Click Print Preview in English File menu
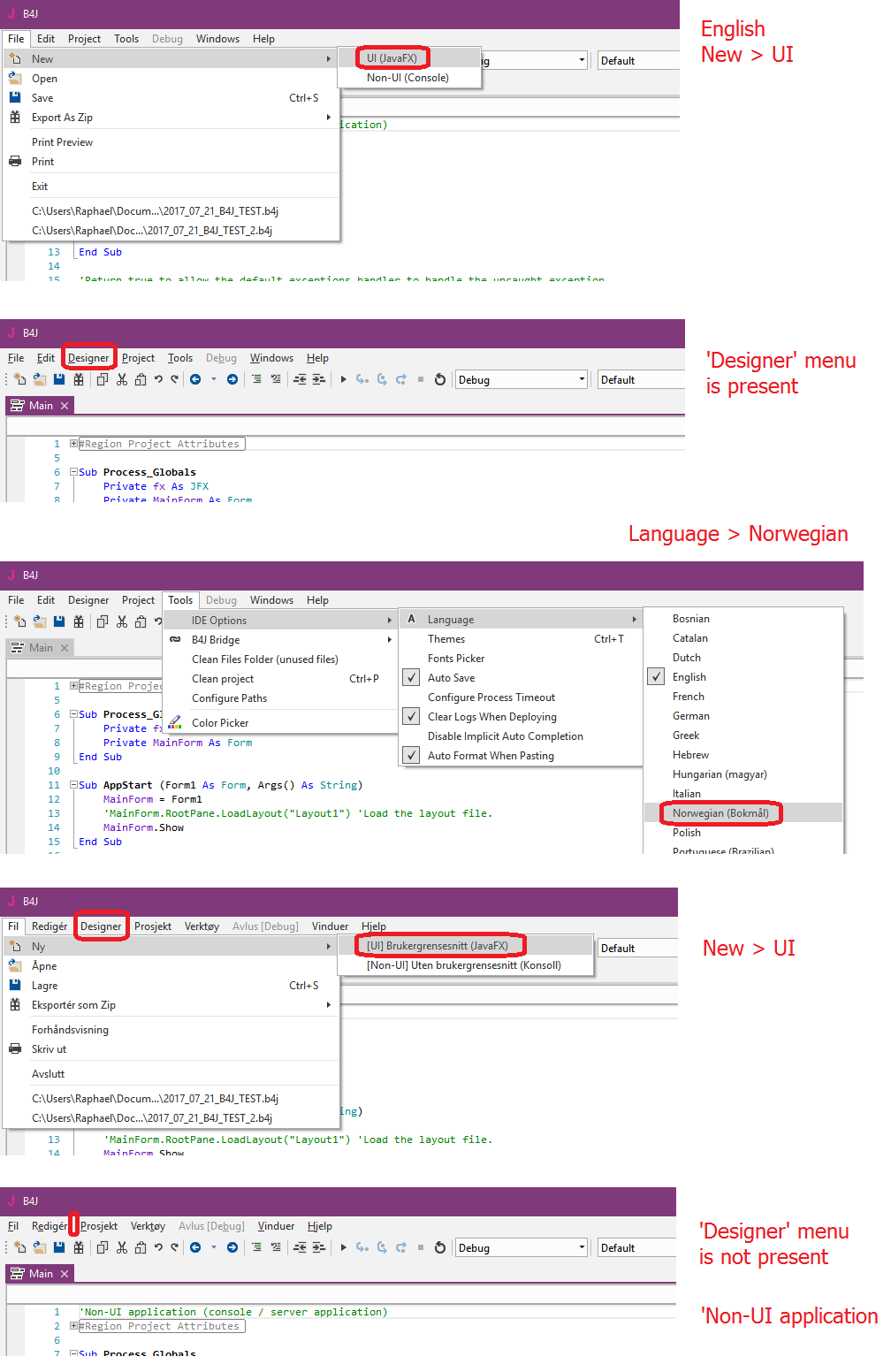This screenshot has width=891, height=1372. tap(171, 141)
